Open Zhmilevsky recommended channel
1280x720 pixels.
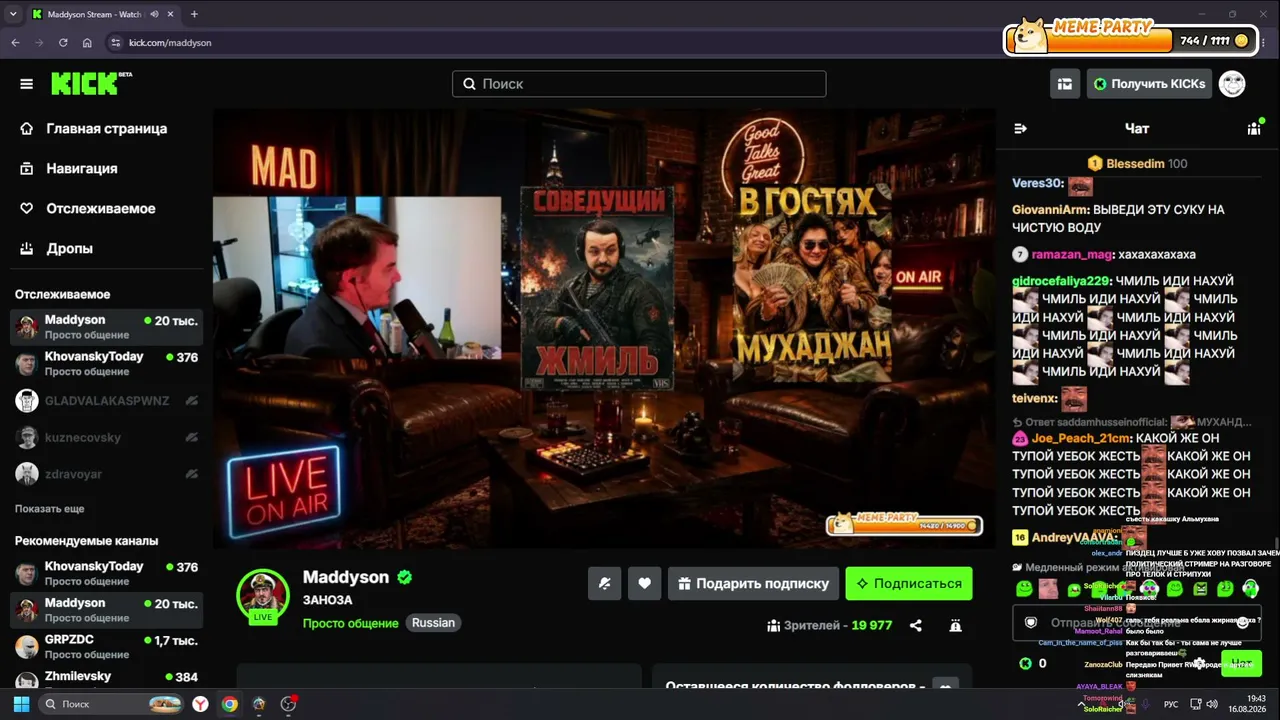pos(107,680)
